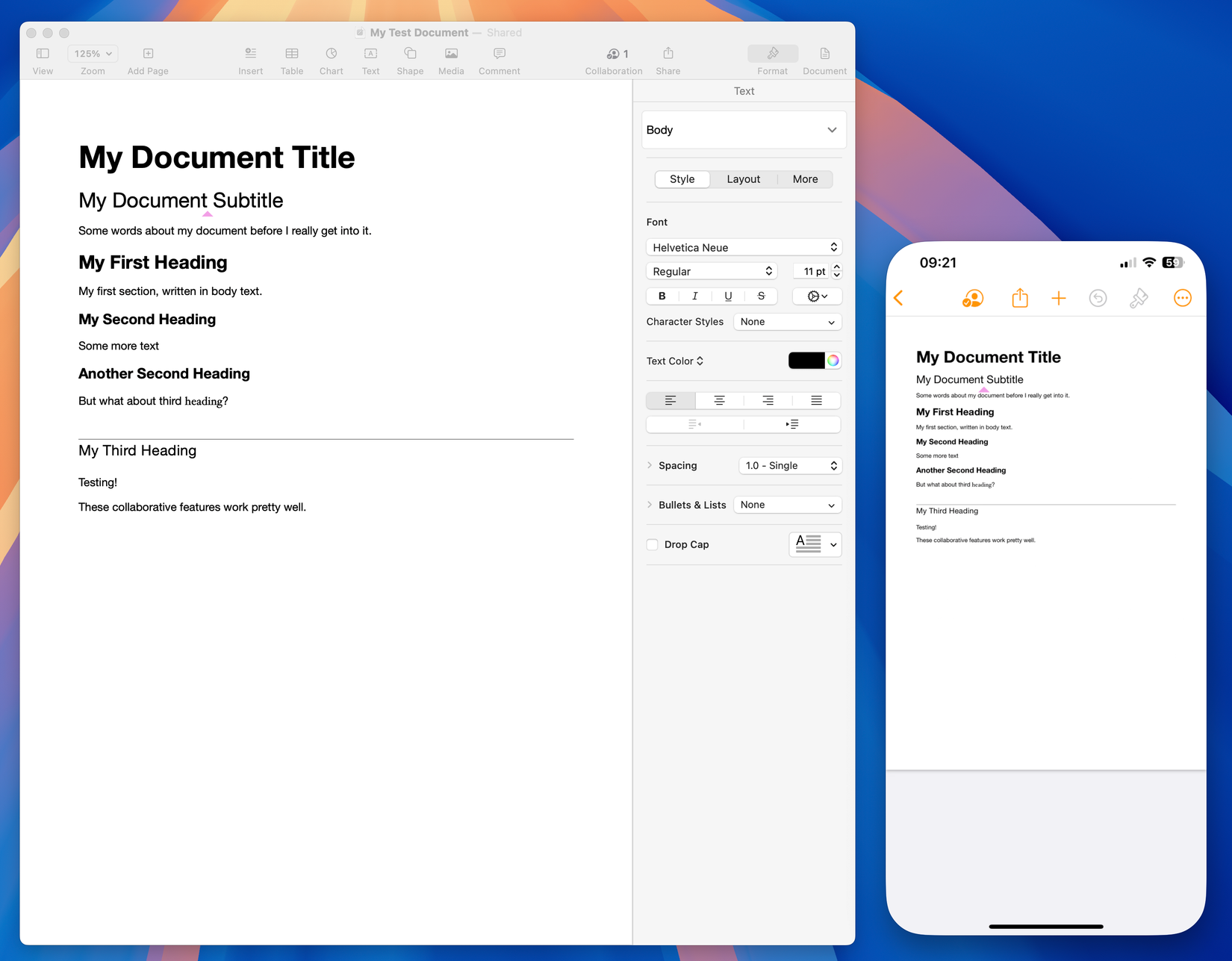Click the font size field showing 11 pt
Viewport: 1232px width, 961px height.
[x=813, y=270]
